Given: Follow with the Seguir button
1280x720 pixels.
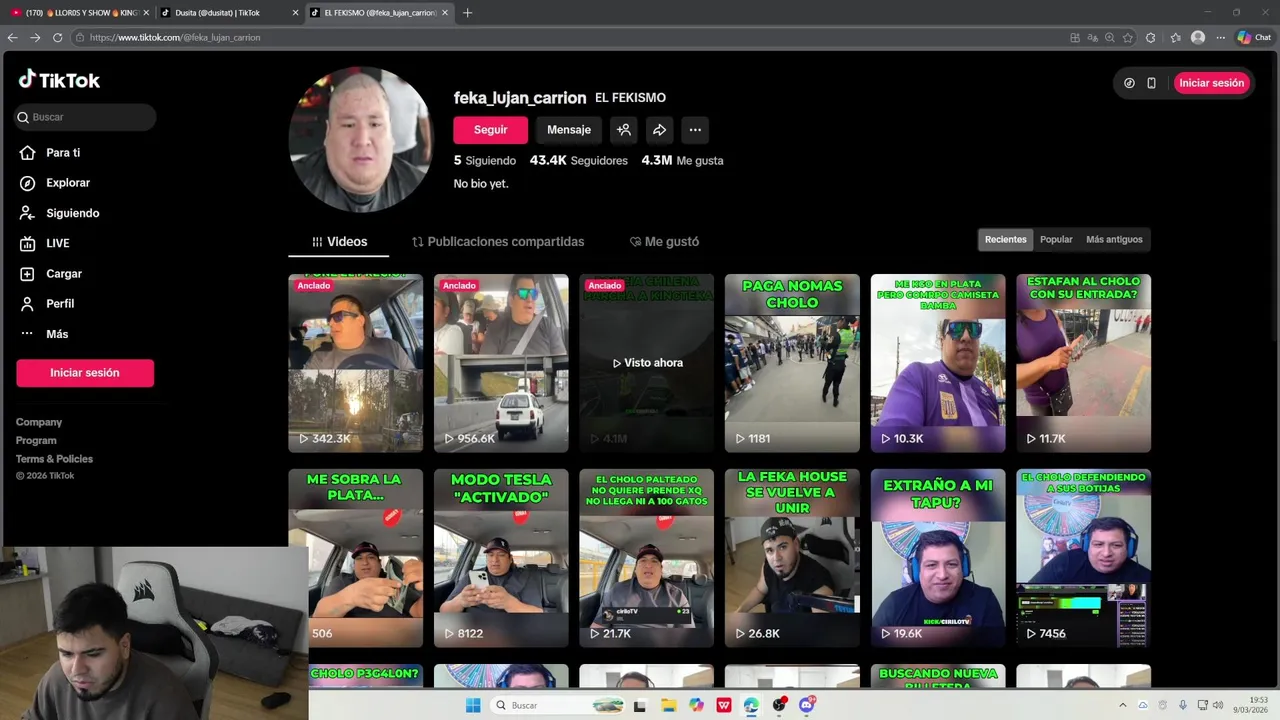Looking at the screenshot, I should (x=490, y=130).
